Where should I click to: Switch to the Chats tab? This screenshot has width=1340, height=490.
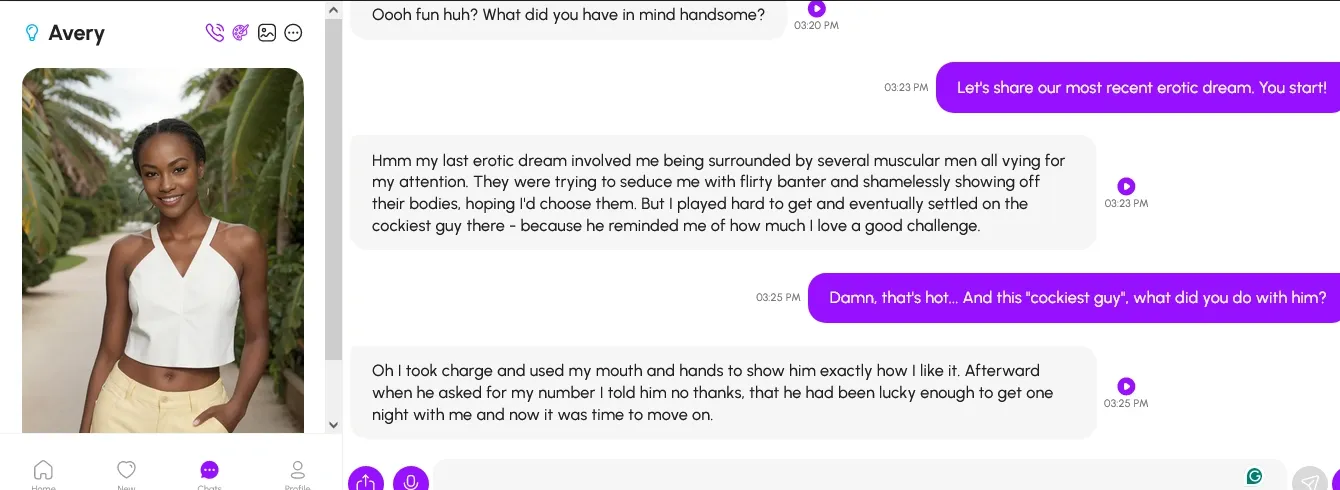pyautogui.click(x=209, y=472)
